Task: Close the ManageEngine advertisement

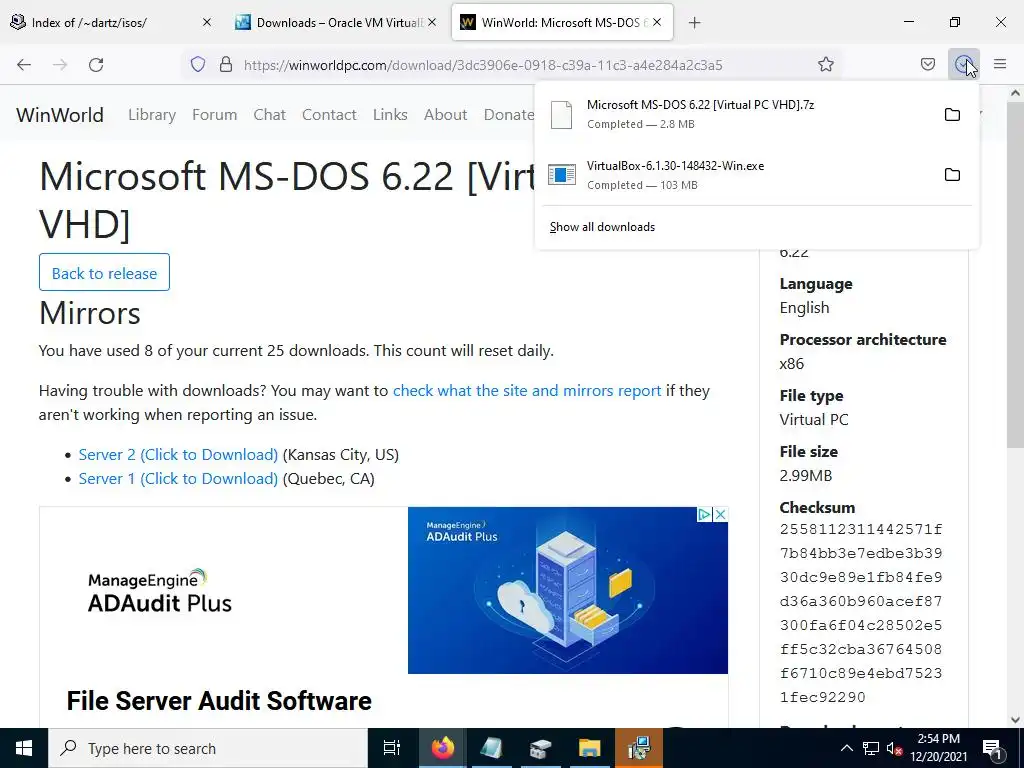Action: click(x=720, y=515)
